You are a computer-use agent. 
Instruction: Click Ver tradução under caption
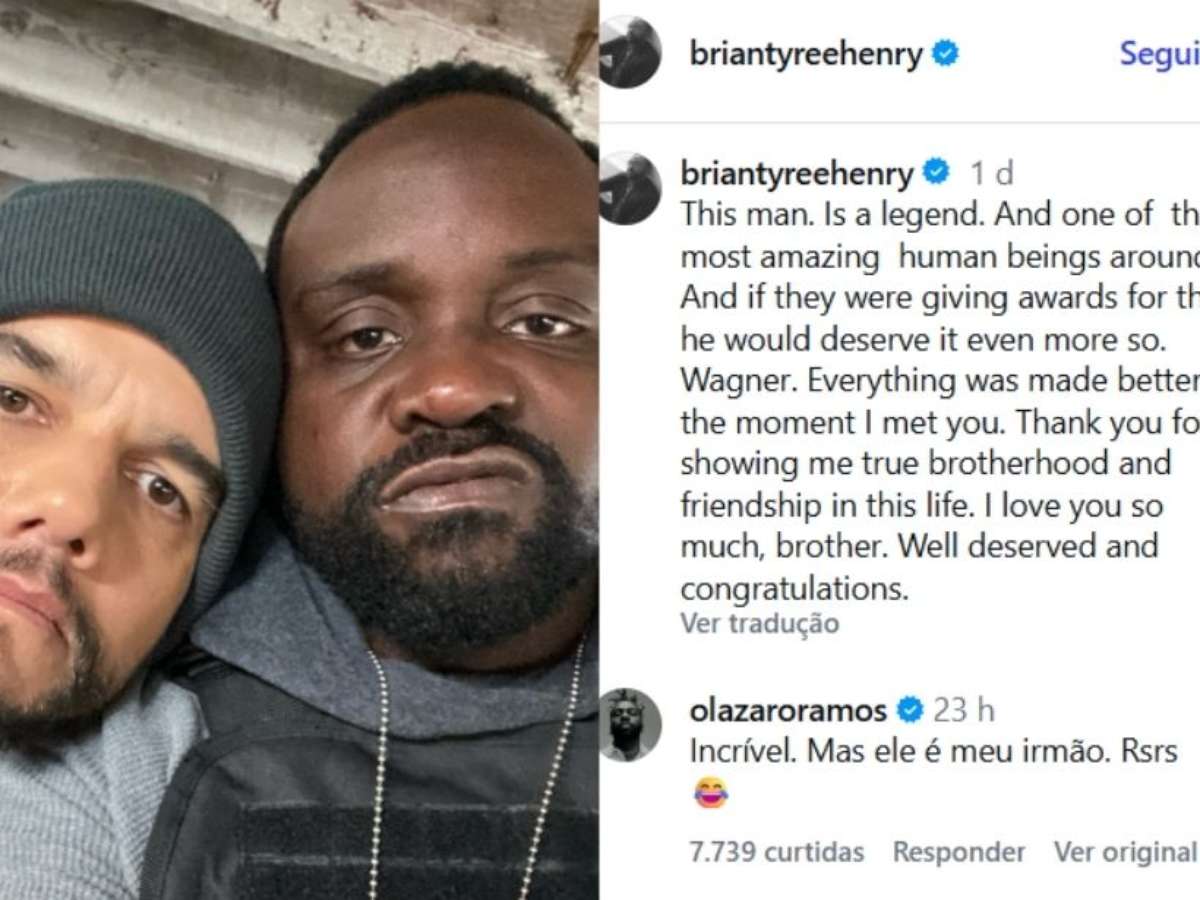(x=760, y=623)
